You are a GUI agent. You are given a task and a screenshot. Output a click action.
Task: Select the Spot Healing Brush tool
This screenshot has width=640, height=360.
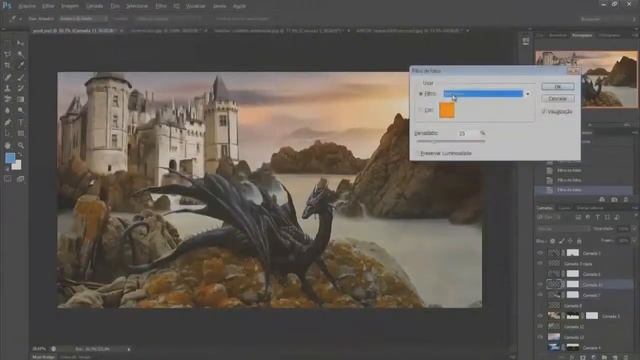pyautogui.click(x=7, y=77)
